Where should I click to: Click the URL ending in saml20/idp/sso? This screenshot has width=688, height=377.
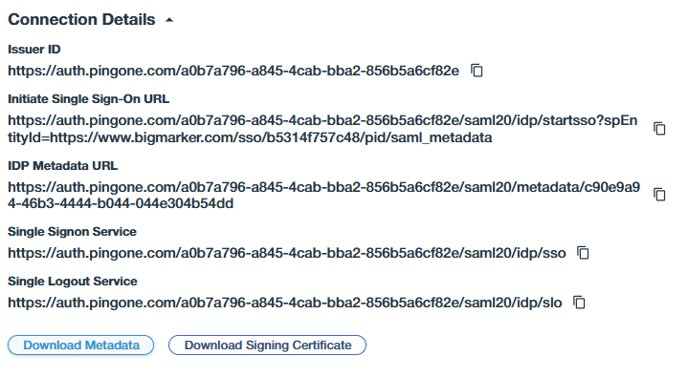(287, 253)
